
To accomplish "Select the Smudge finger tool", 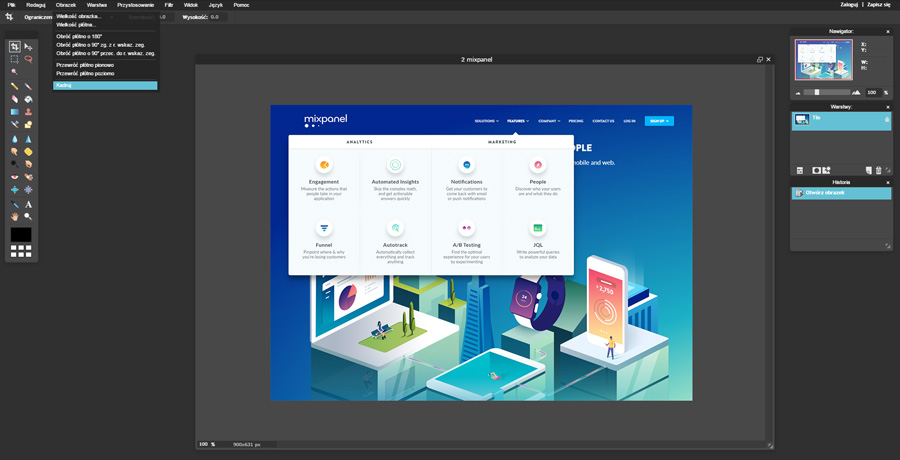I will coord(14,152).
